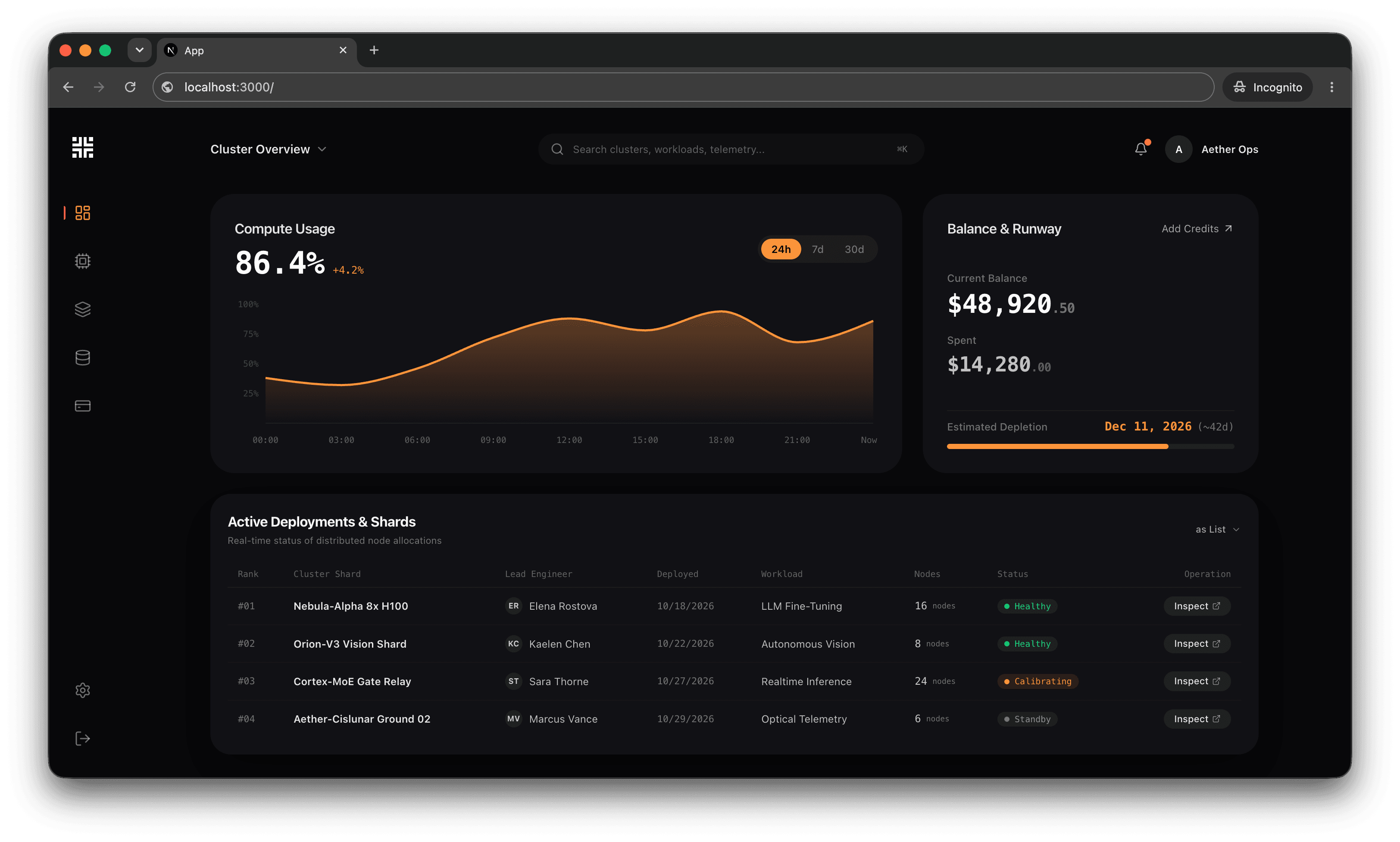Open the browser three-dot menu
Image resolution: width=1400 pixels, height=842 pixels.
1331,87
